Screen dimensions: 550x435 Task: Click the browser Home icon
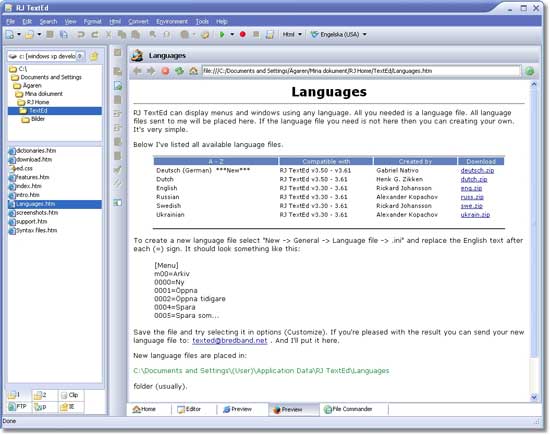[193, 71]
